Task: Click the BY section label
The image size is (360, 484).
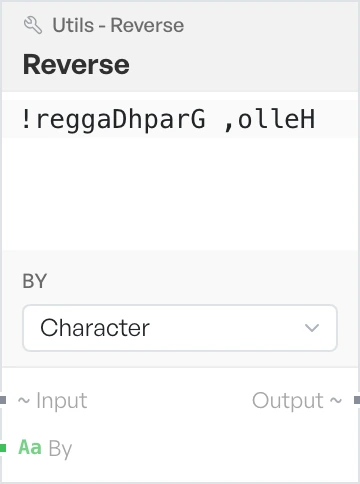Action: [35, 281]
